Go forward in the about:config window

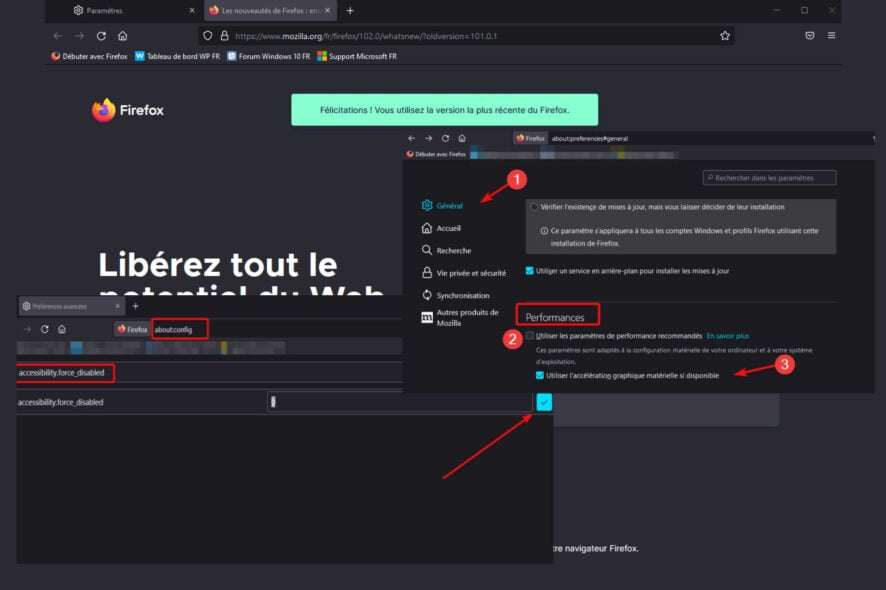pyautogui.click(x=27, y=329)
